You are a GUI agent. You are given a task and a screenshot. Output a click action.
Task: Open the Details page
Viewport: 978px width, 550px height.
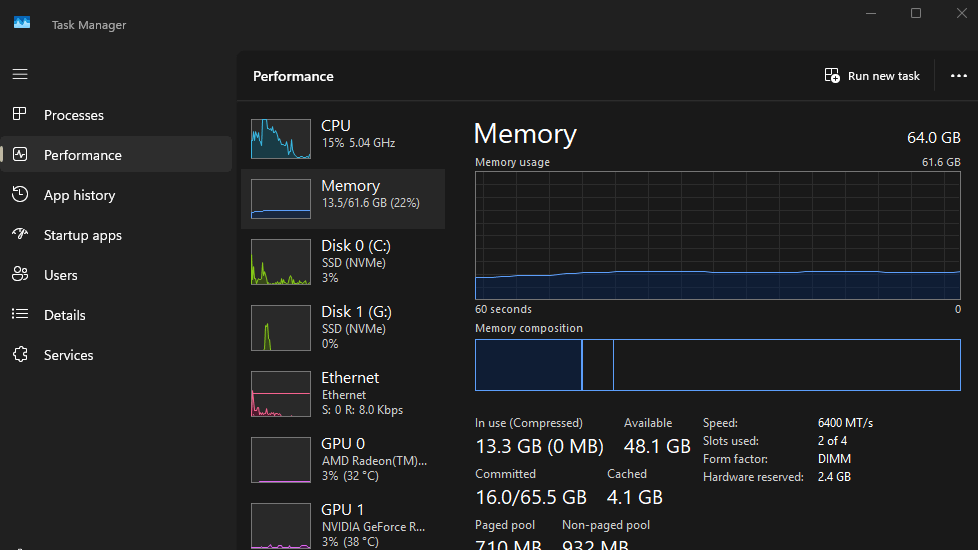click(x=117, y=314)
